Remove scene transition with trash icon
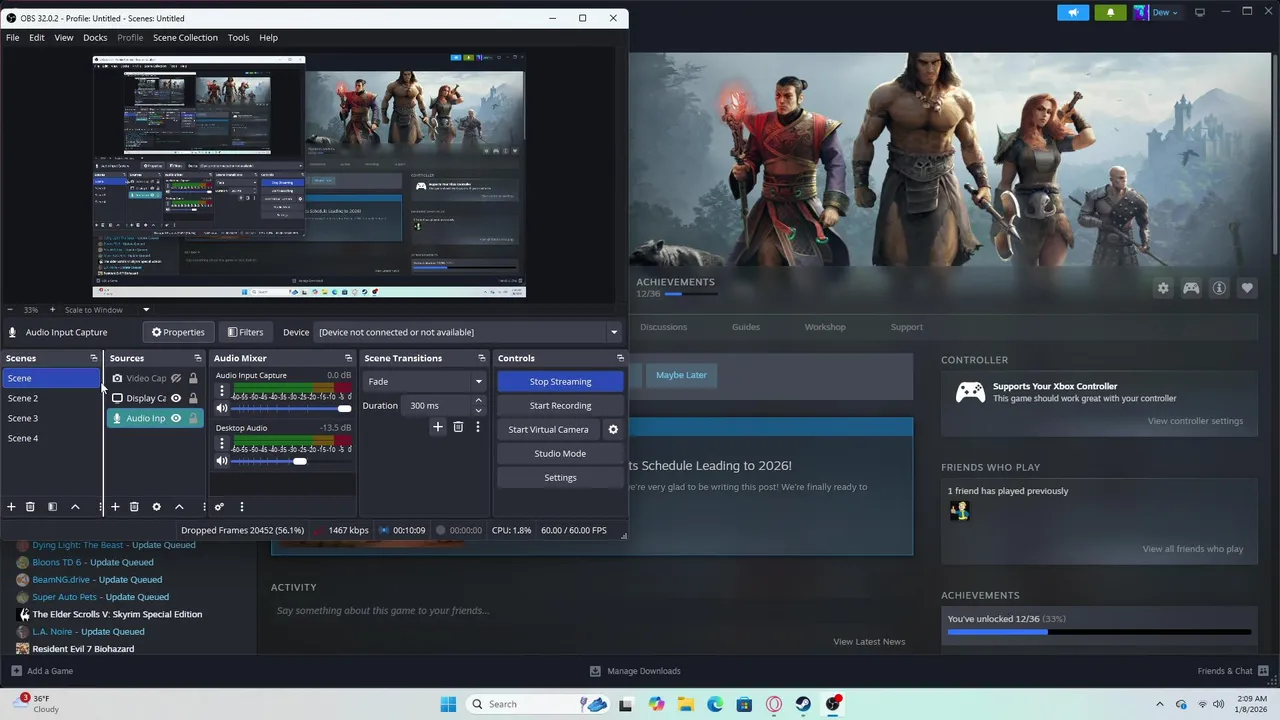The width and height of the screenshot is (1280, 720). [x=458, y=427]
